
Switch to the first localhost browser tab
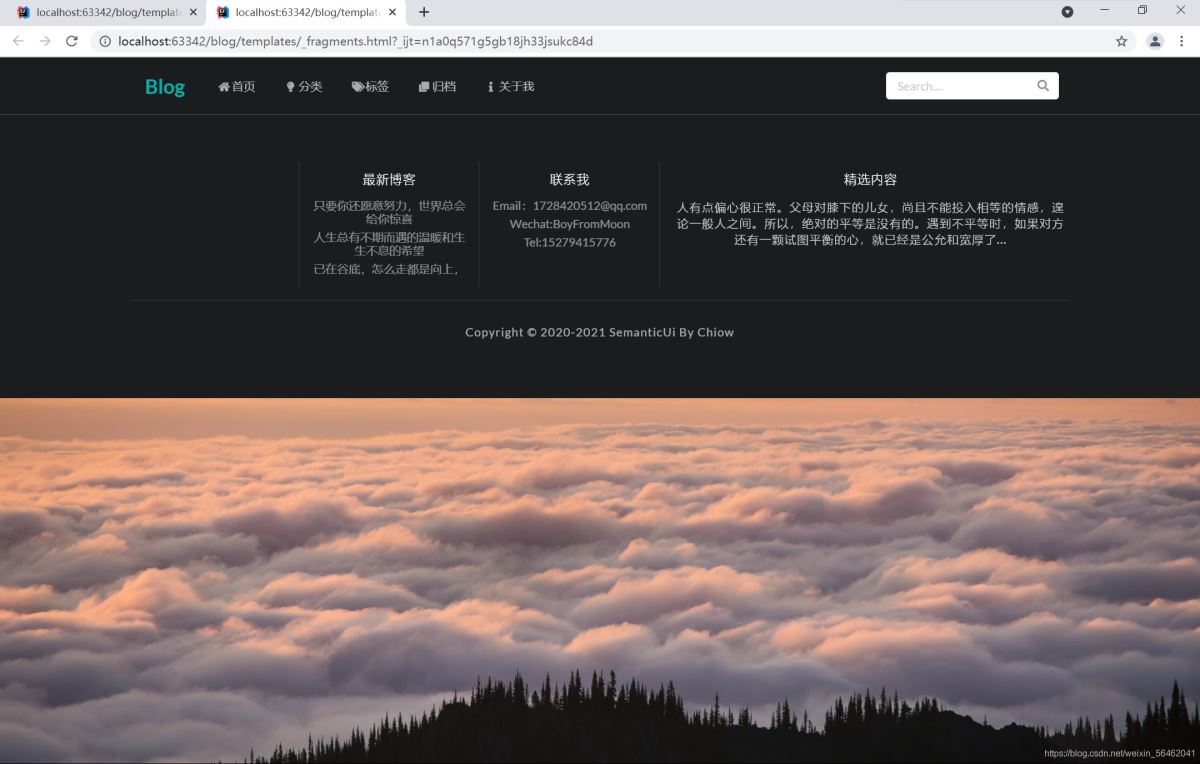100,13
